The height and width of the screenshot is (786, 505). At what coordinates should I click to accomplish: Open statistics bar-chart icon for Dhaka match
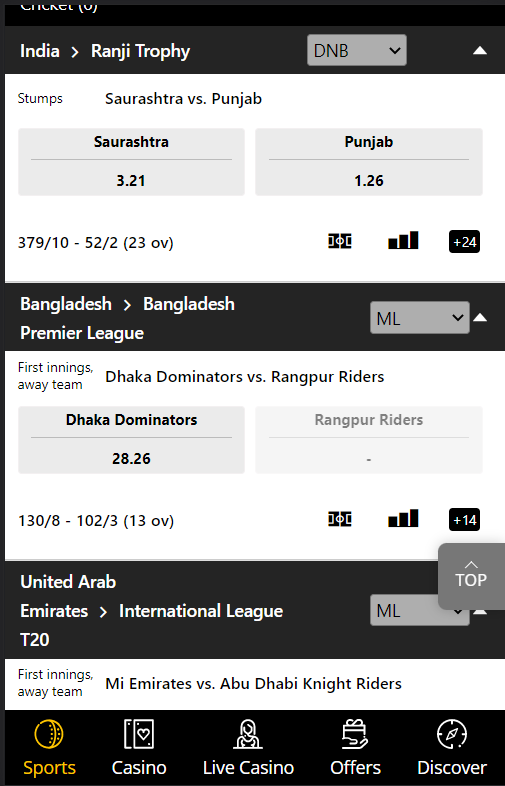[x=403, y=518]
